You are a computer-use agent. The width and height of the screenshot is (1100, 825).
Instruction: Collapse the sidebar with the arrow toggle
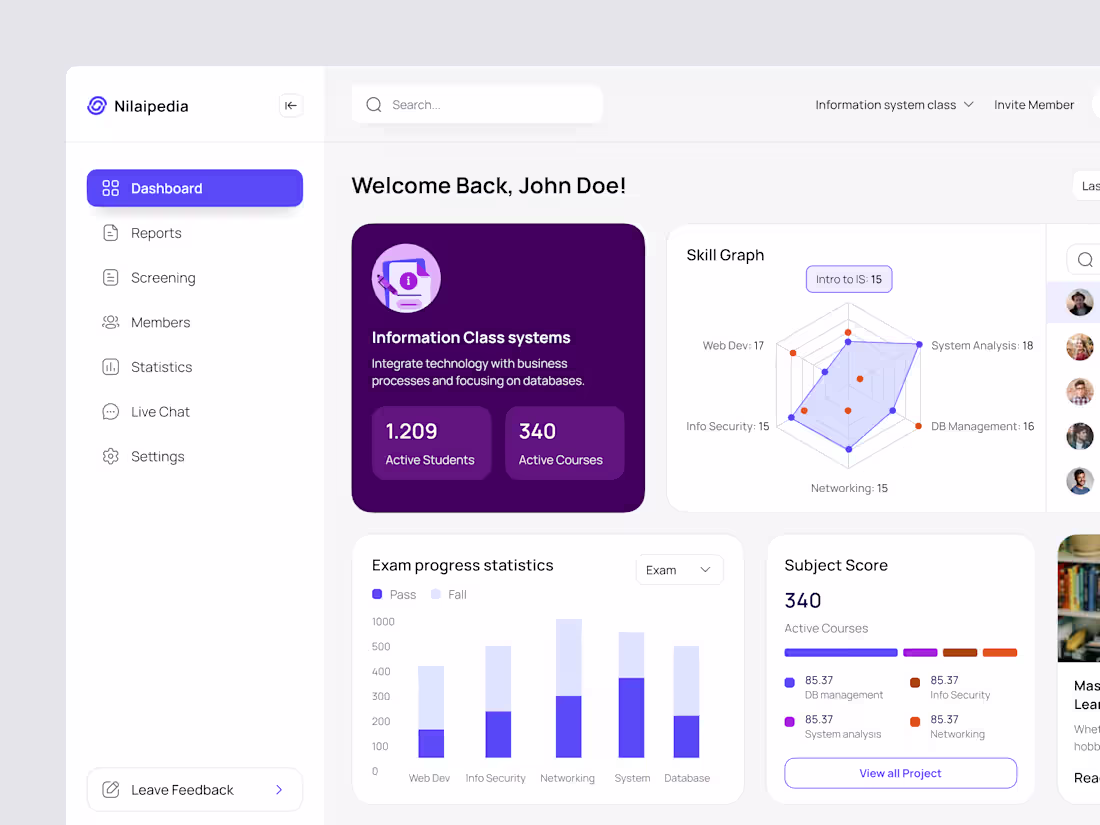point(290,105)
